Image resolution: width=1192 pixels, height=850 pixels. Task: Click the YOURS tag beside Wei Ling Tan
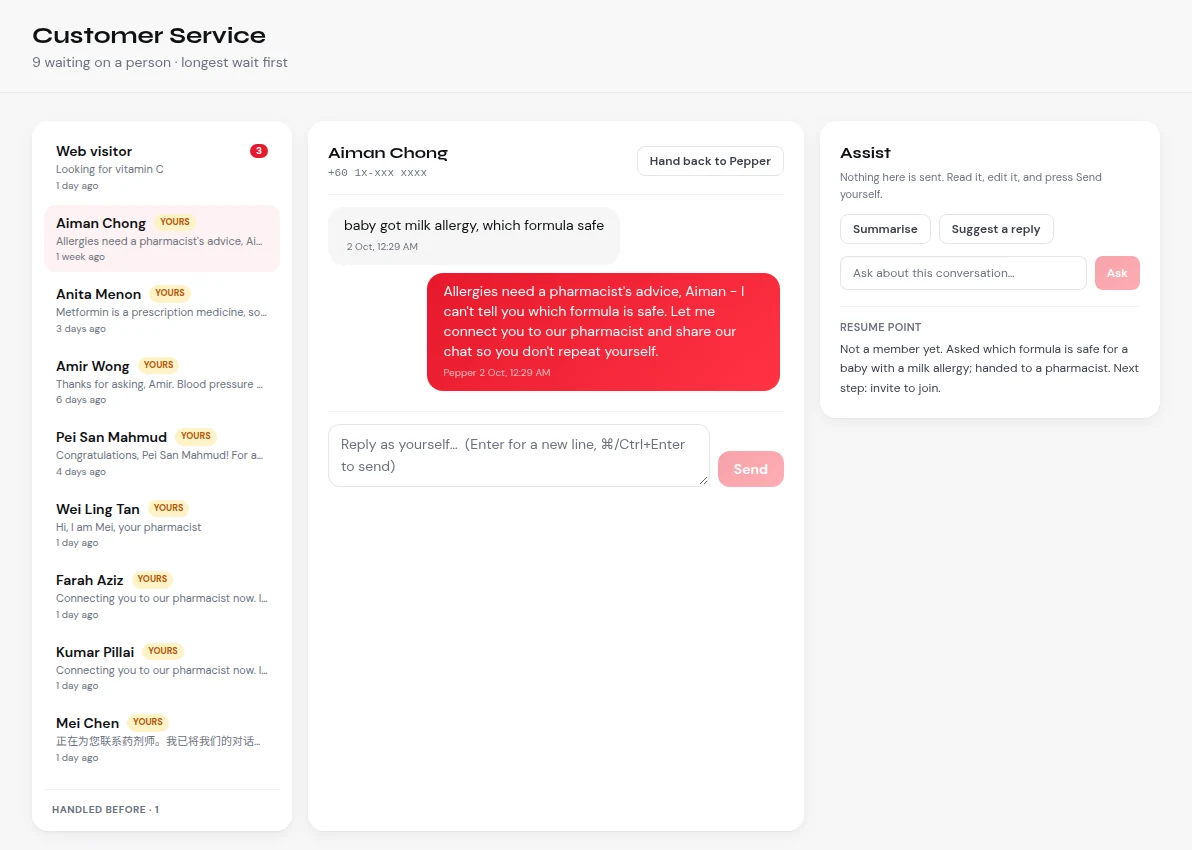(x=168, y=508)
